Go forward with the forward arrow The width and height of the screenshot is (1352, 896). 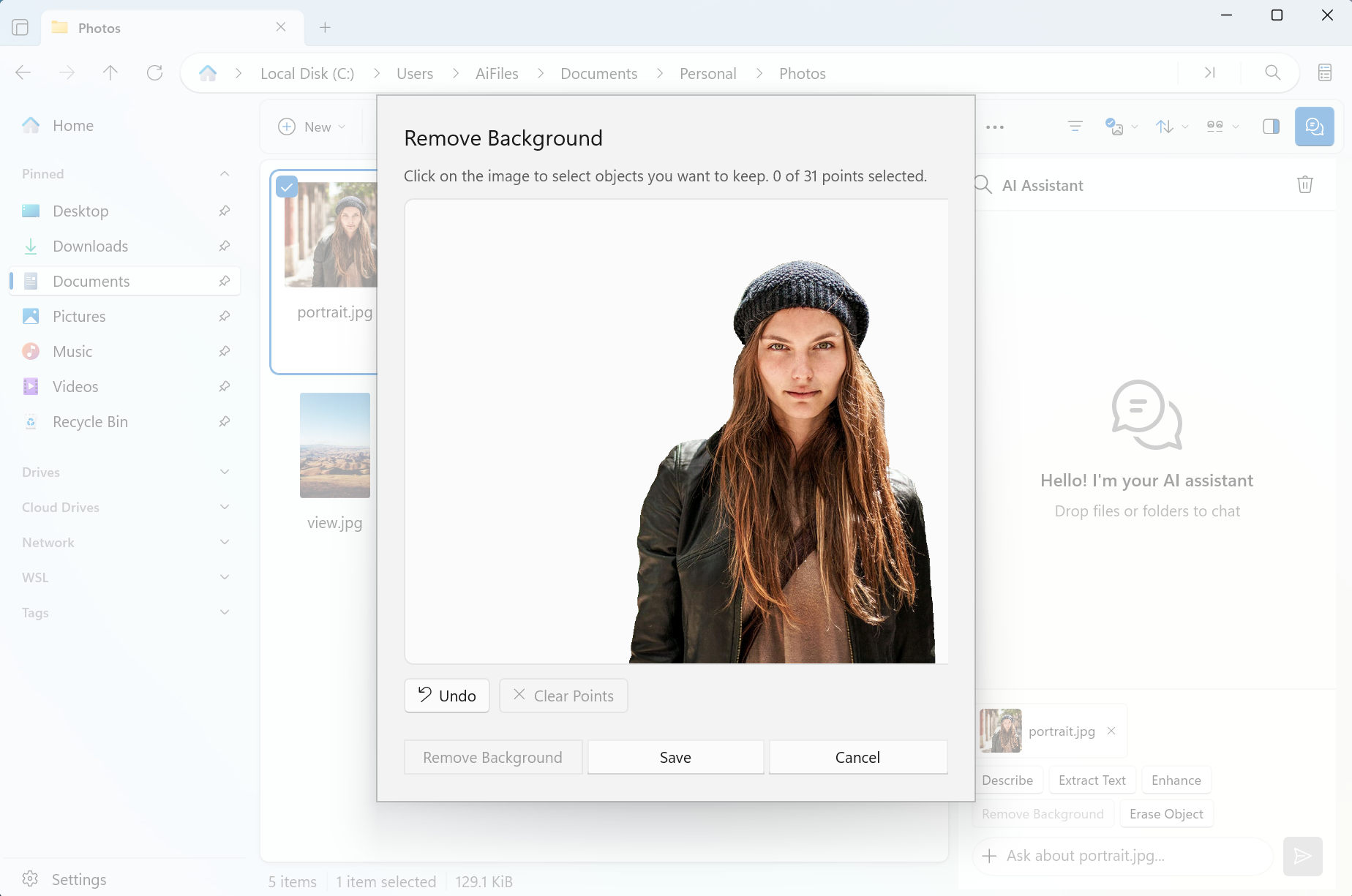click(67, 72)
